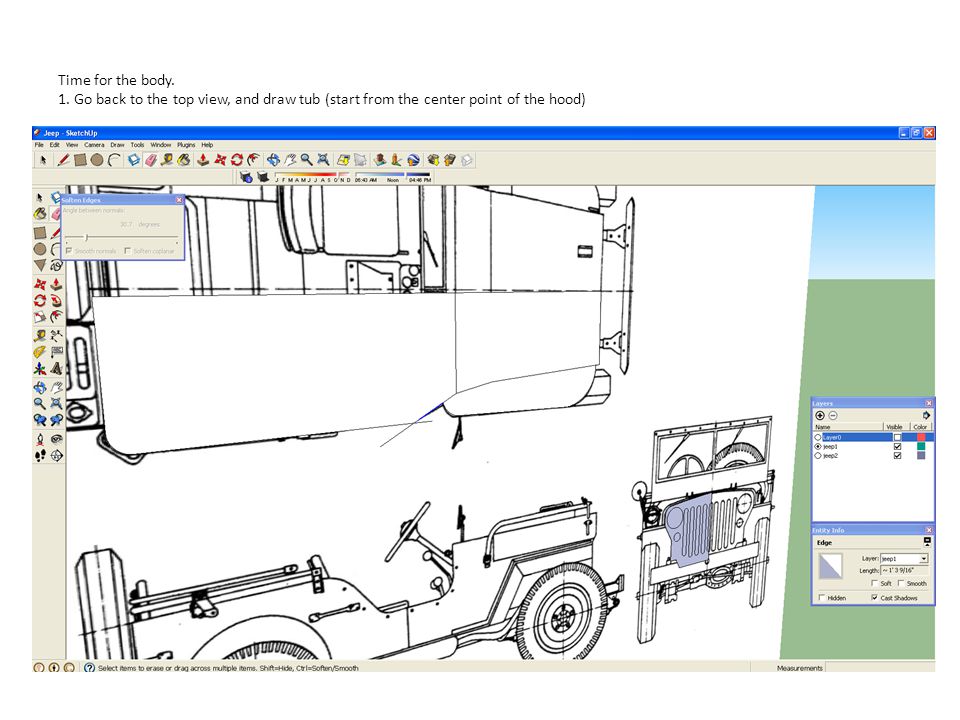Open the Camera menu
This screenshot has width=960, height=720.
click(94, 145)
